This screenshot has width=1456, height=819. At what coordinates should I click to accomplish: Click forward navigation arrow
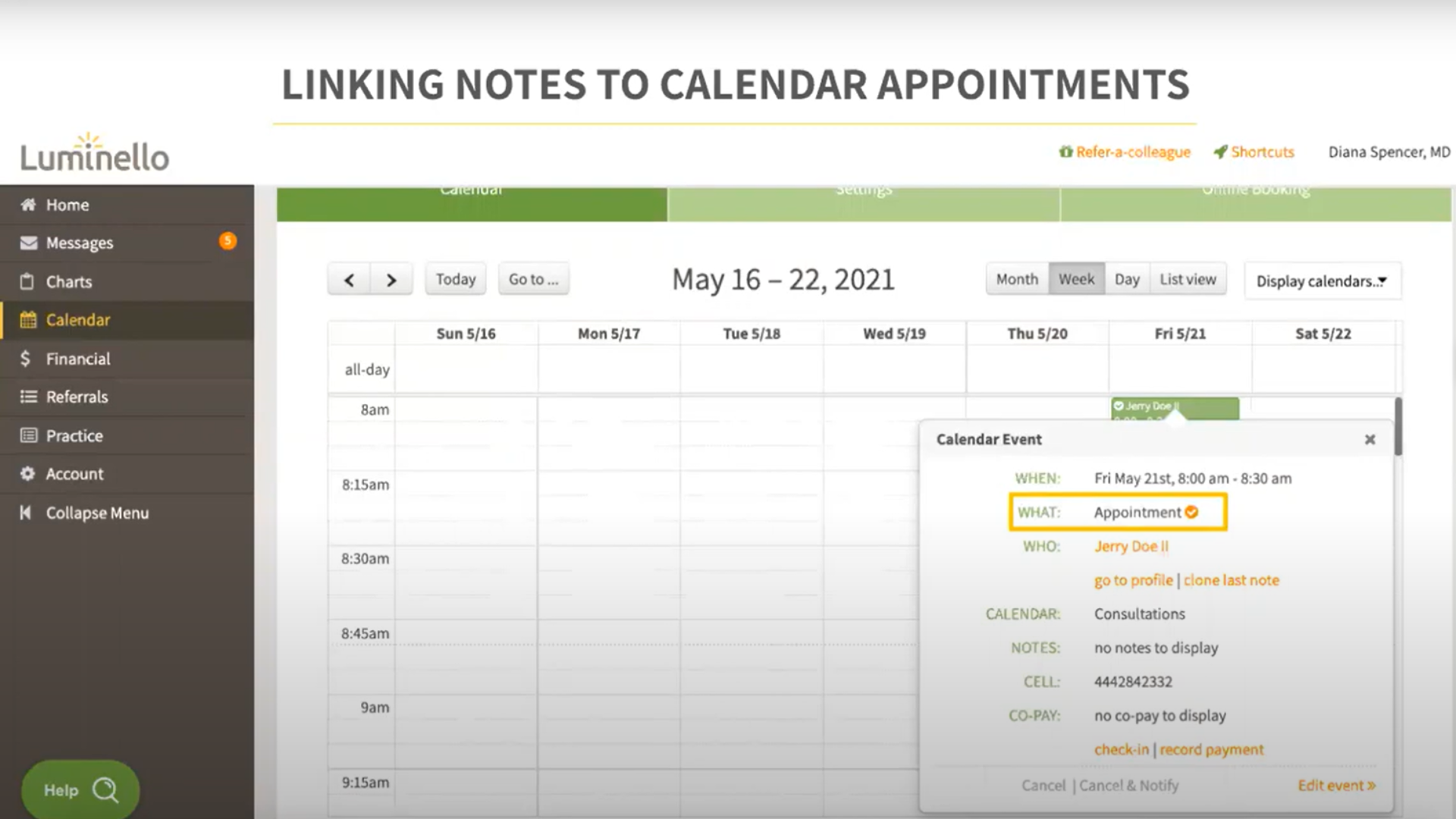click(x=391, y=279)
